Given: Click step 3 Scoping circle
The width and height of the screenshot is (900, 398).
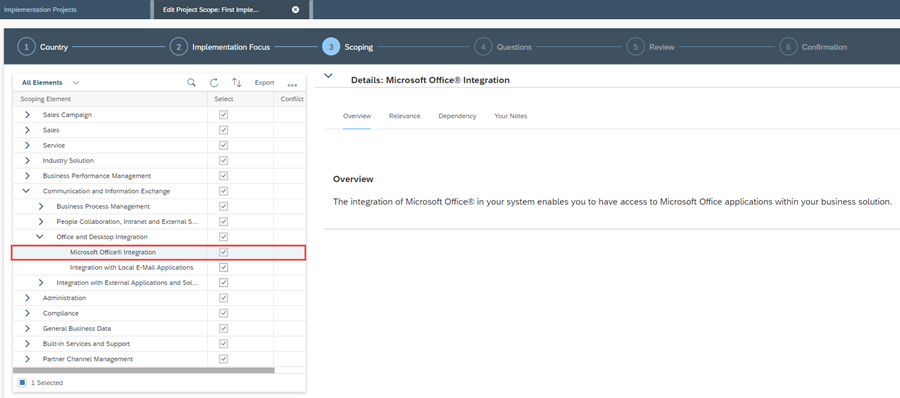Looking at the screenshot, I should pyautogui.click(x=331, y=47).
